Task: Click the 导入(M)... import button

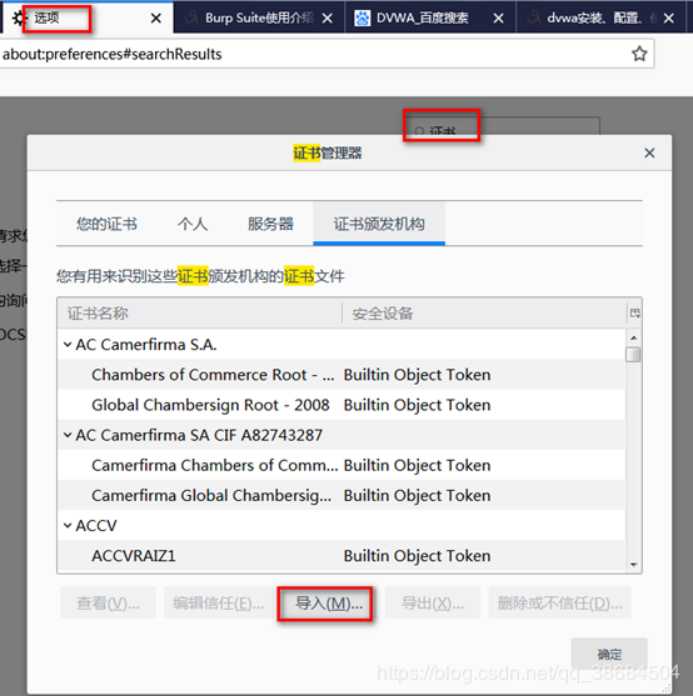Action: click(x=326, y=604)
